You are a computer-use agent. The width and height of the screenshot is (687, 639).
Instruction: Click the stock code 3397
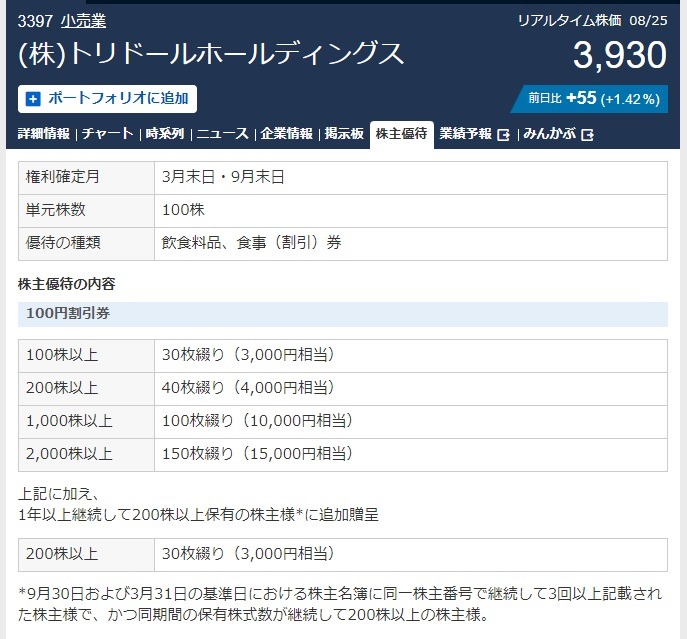click(x=35, y=21)
